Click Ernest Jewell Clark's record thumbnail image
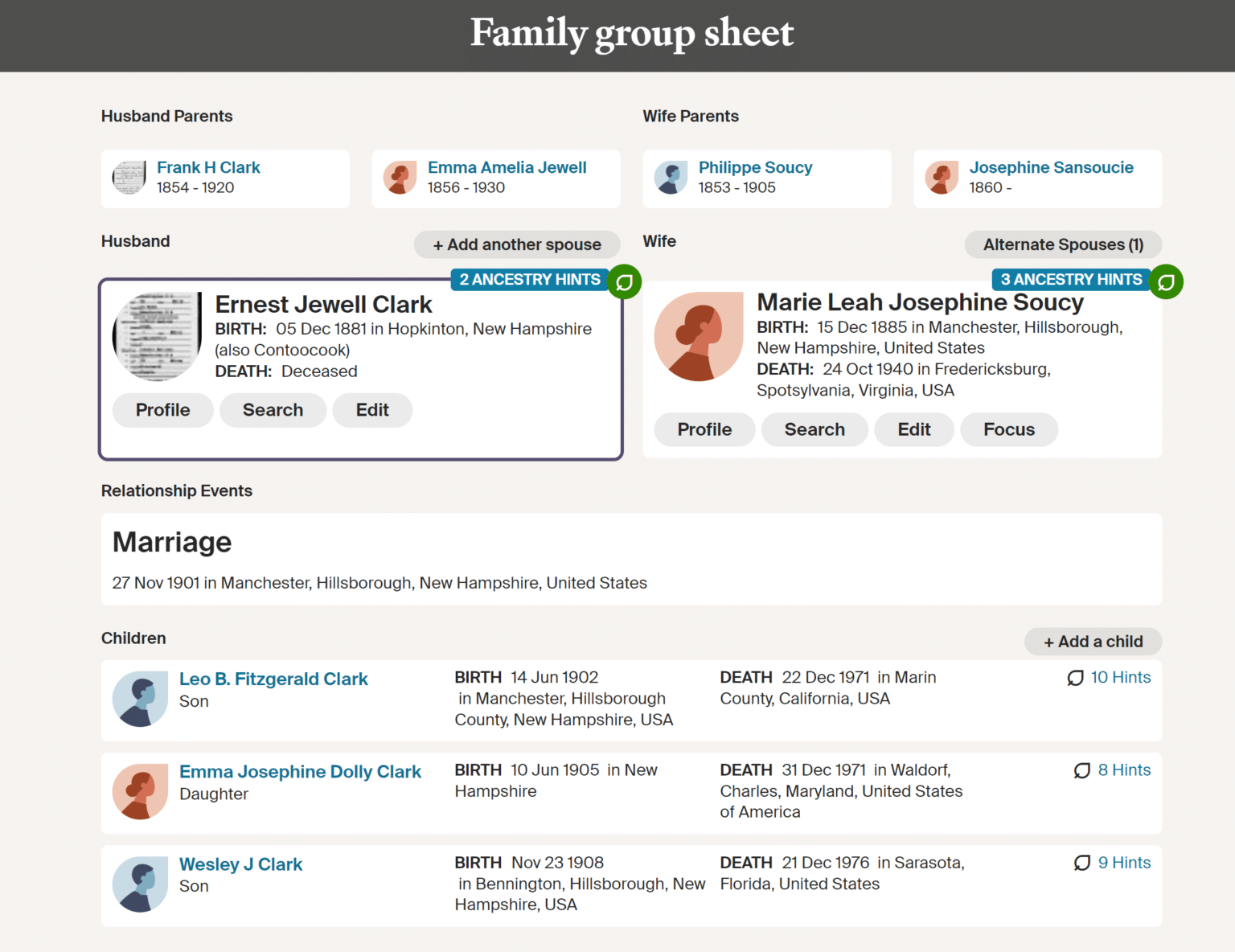Viewport: 1235px width, 952px height. 157,336
